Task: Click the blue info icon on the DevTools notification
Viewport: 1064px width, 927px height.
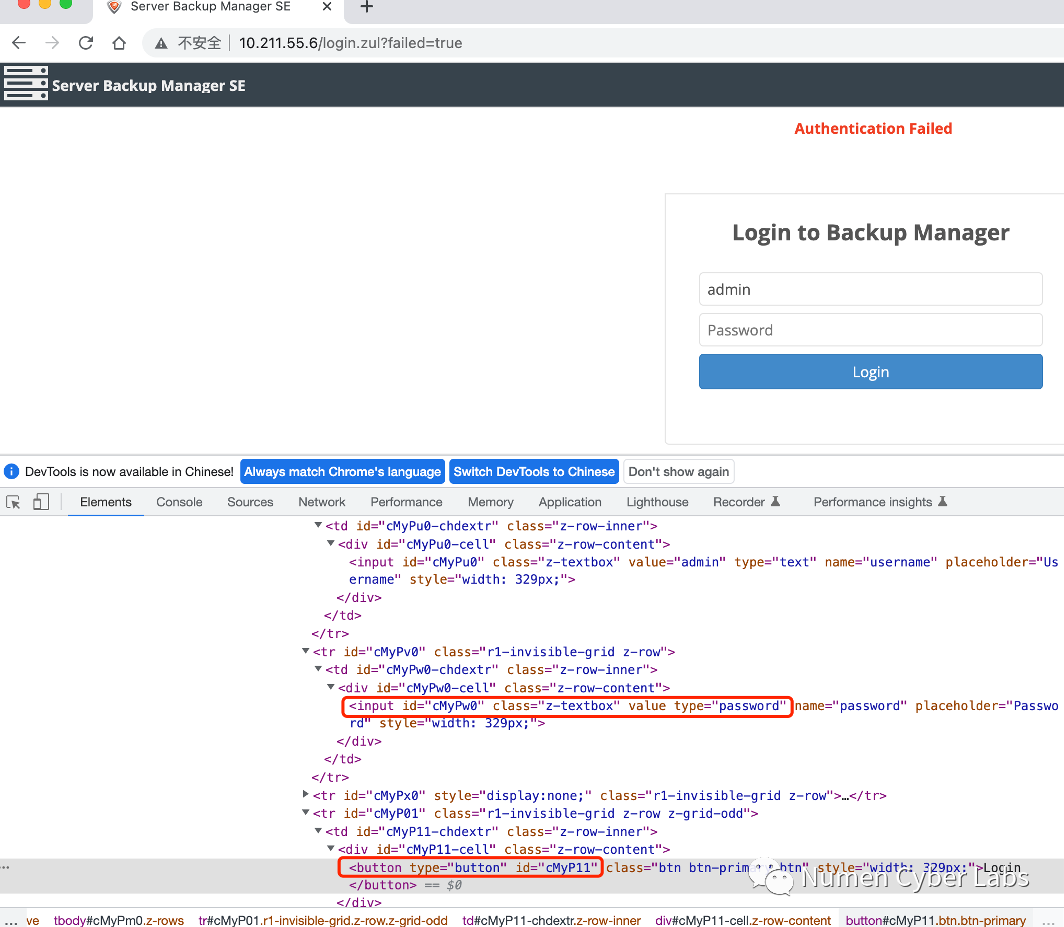Action: pos(11,471)
